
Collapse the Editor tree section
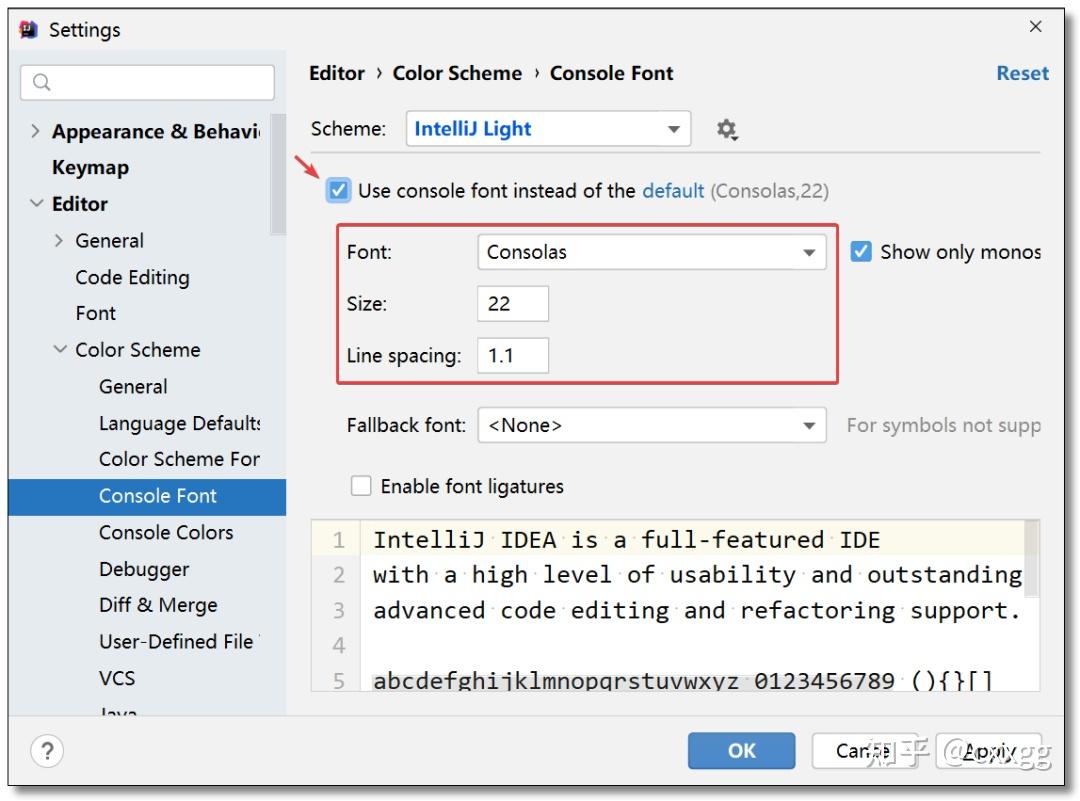click(x=36, y=203)
